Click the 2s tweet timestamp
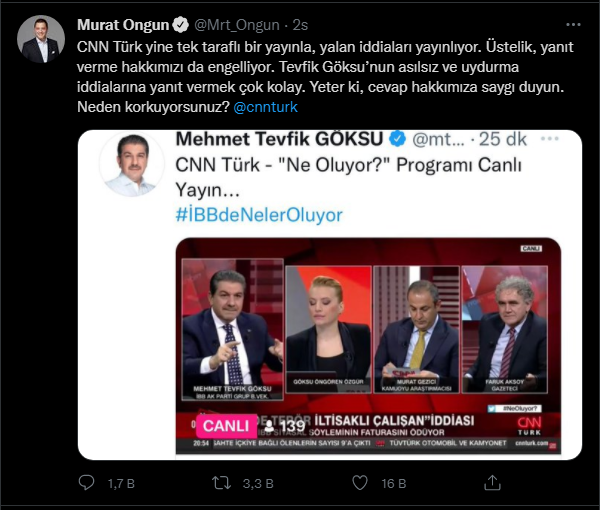This screenshot has height=510, width=600. 300,25
